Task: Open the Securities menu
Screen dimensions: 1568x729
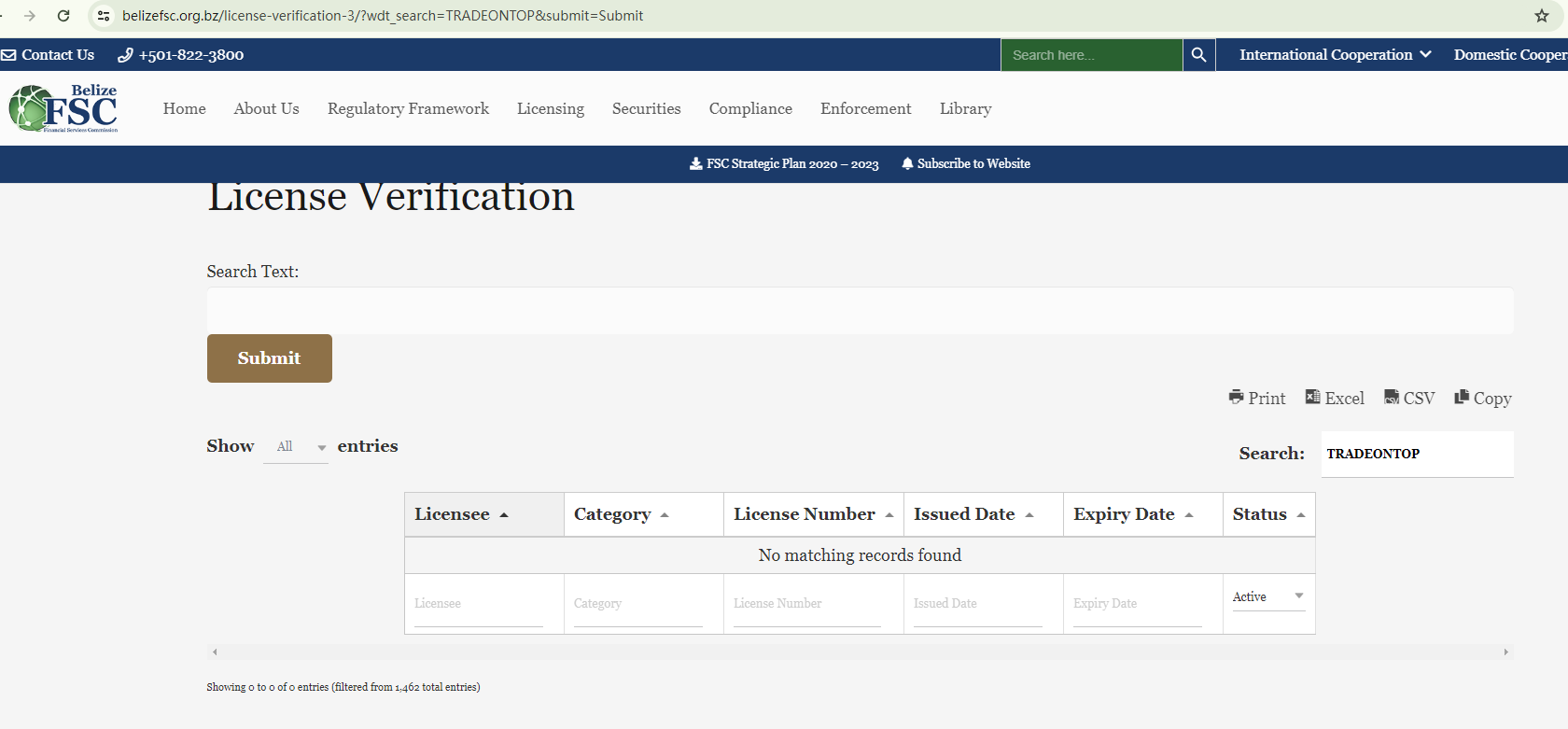Action: point(647,108)
